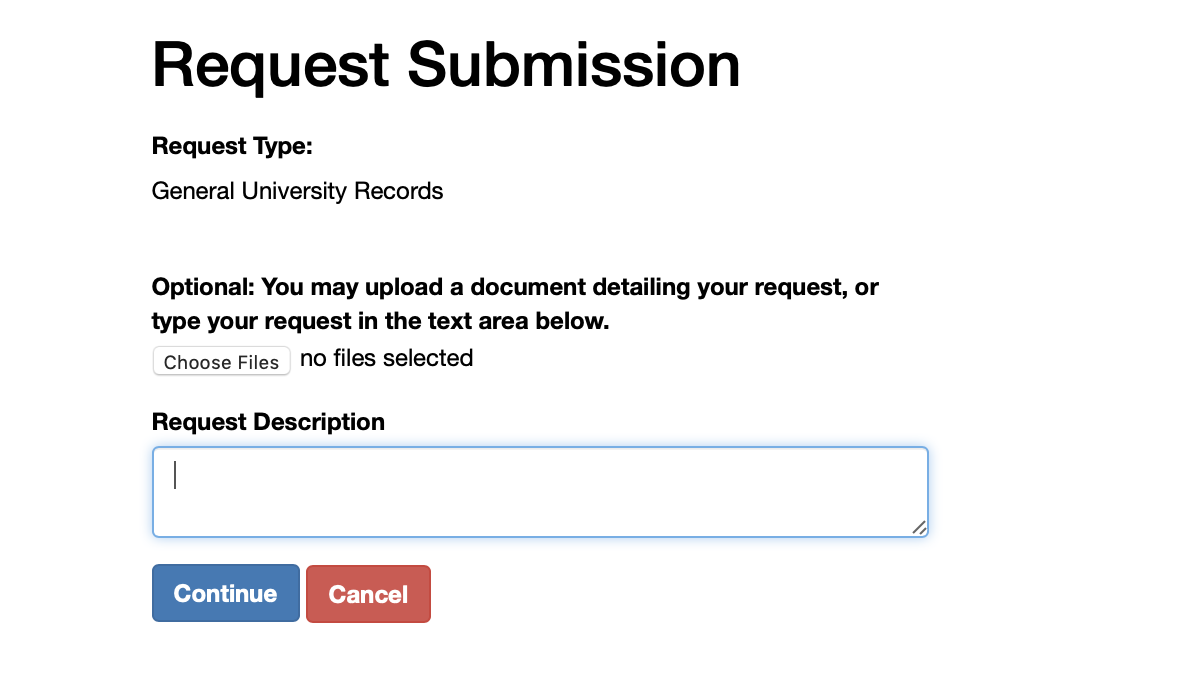Click the Request Submission page heading
1202x688 pixels.
[446, 64]
